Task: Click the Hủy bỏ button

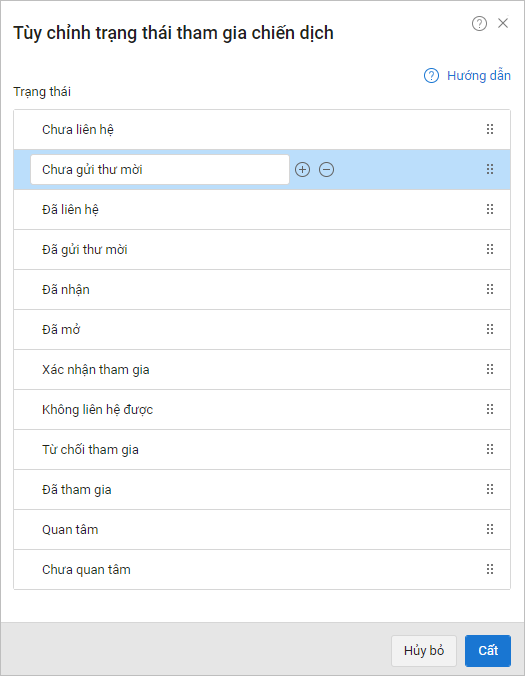Action: click(x=424, y=651)
